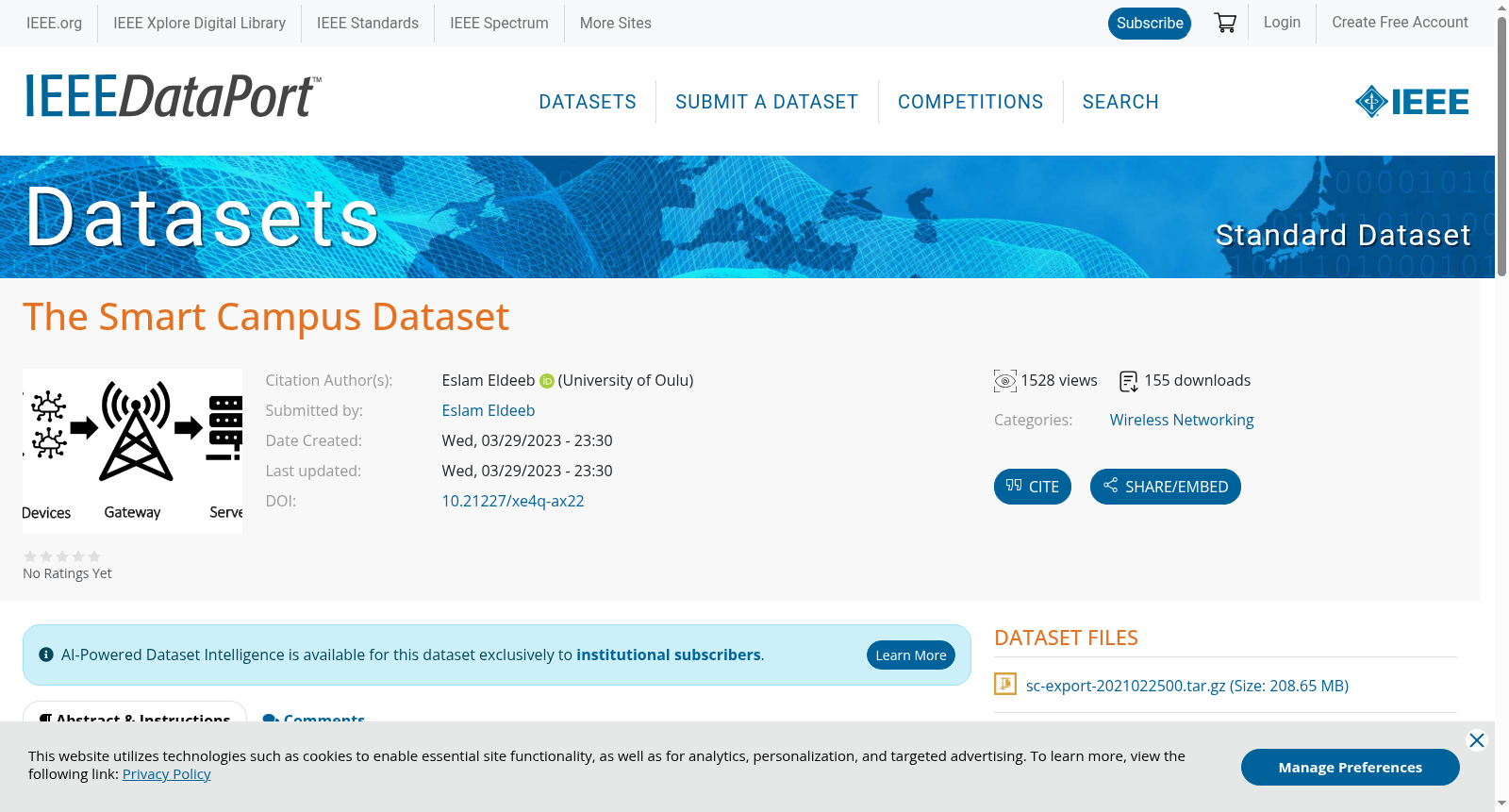Screen dimensions: 1509x812
Task: Visit IEEE Standards site
Action: pyautogui.click(x=368, y=23)
